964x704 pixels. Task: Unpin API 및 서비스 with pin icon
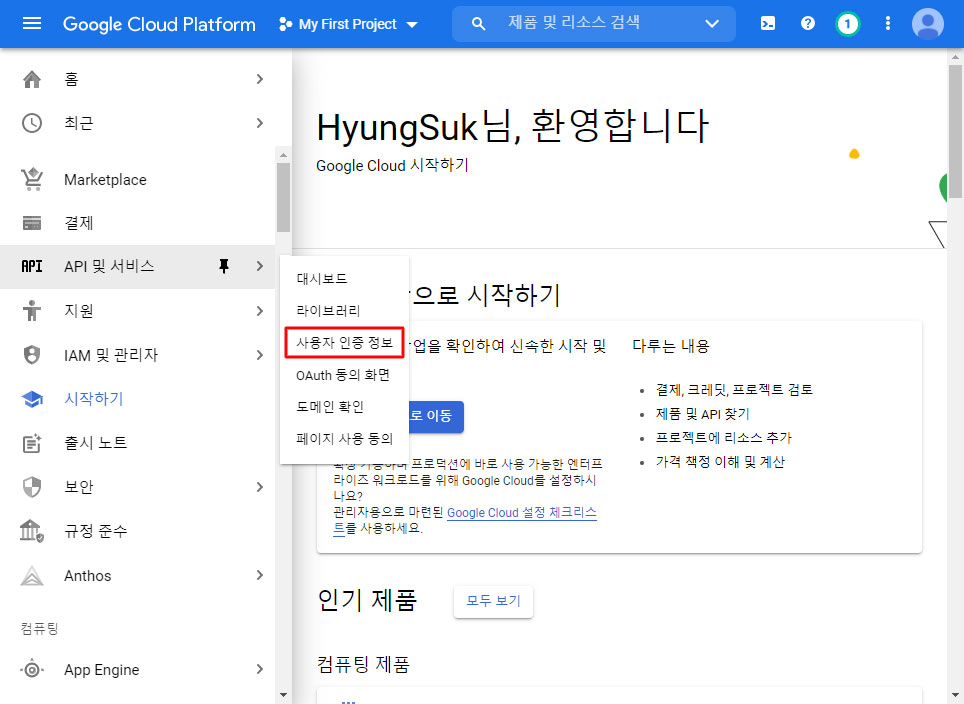coord(224,266)
